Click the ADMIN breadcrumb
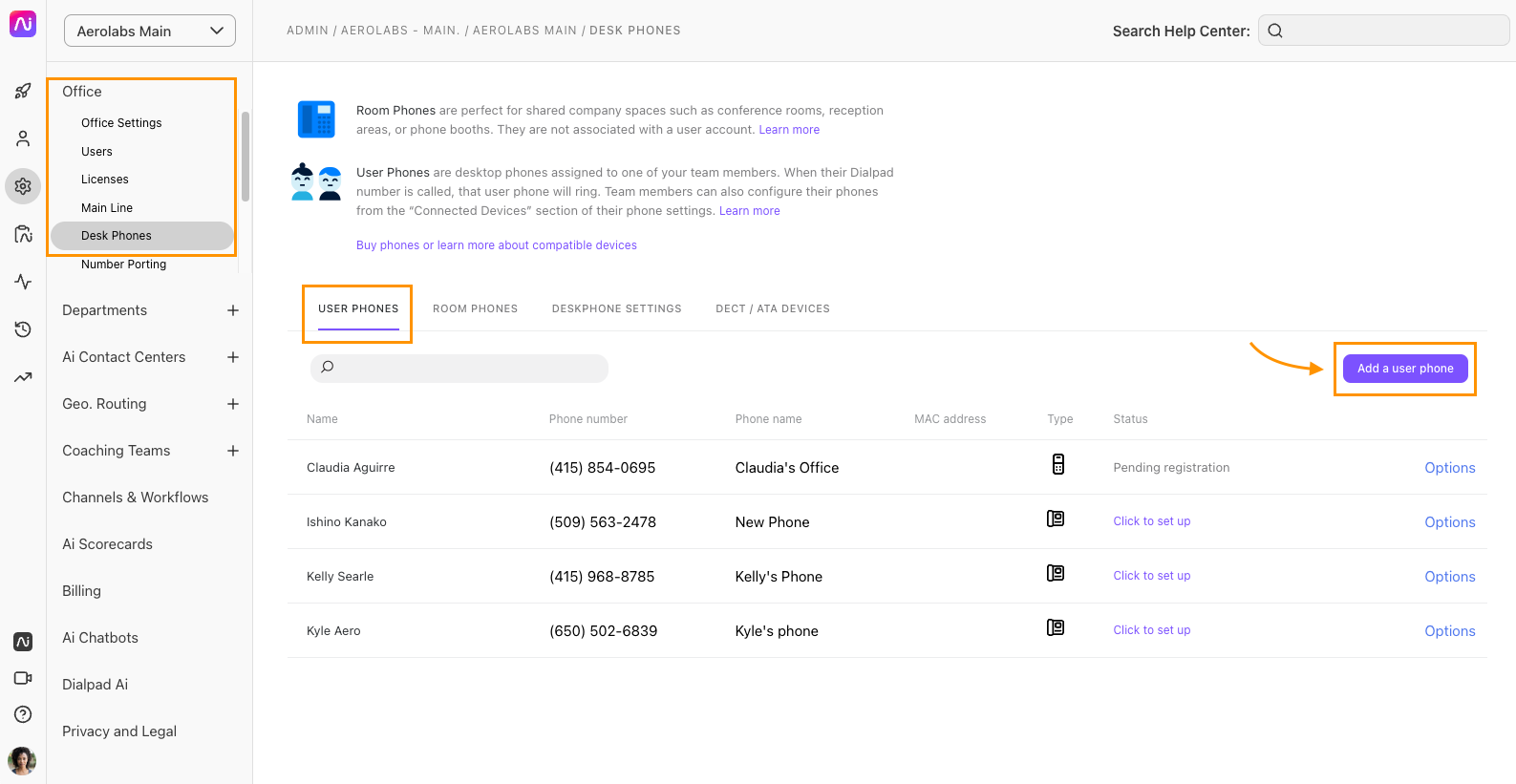Screen dimensions: 1516x784 point(308,31)
